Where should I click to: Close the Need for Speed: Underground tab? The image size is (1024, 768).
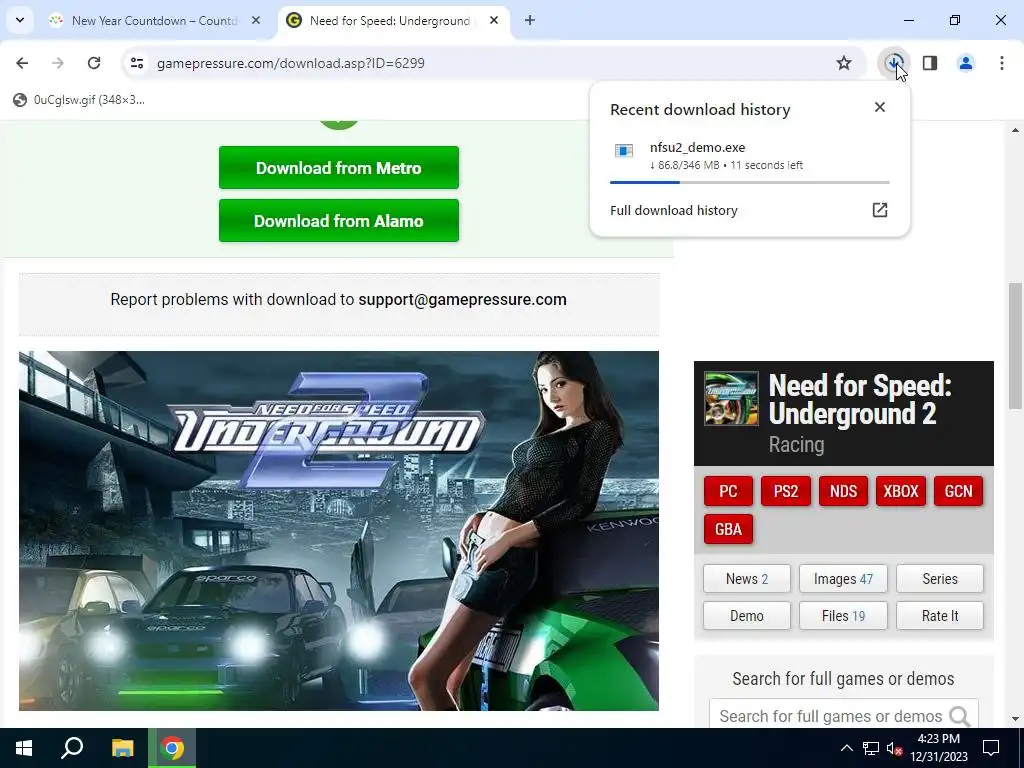[x=494, y=20]
